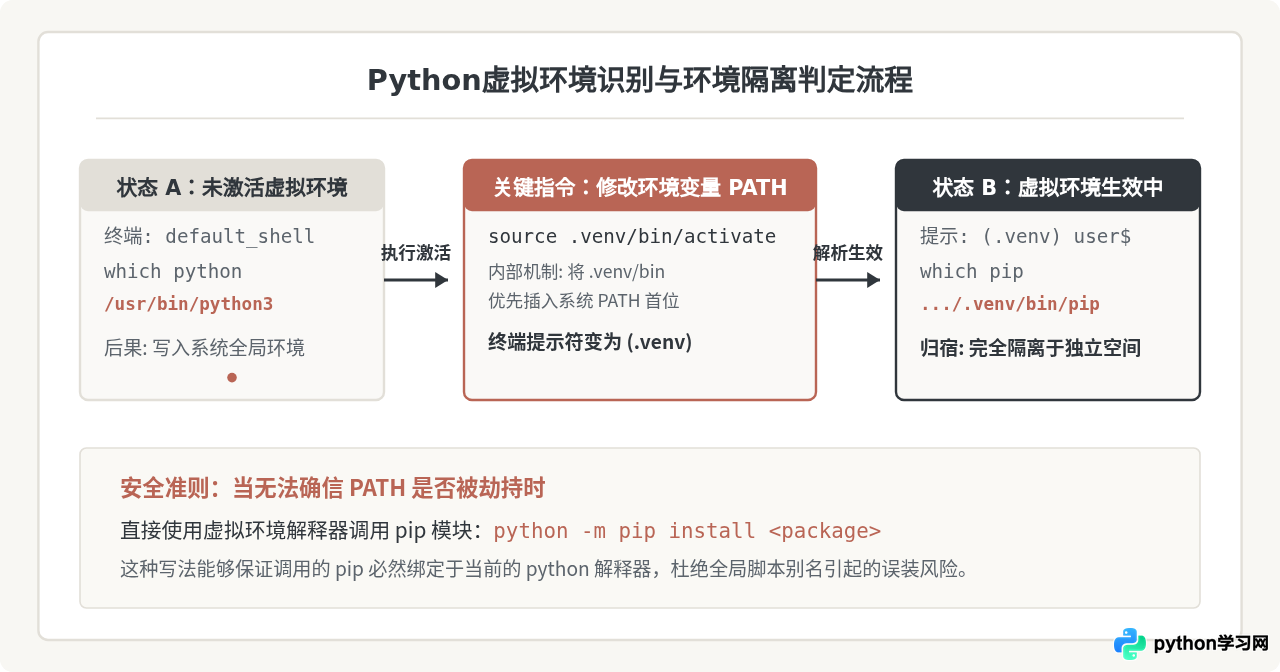Click the '解析生效' label
Image resolution: width=1280 pixels, height=672 pixels.
point(848,254)
